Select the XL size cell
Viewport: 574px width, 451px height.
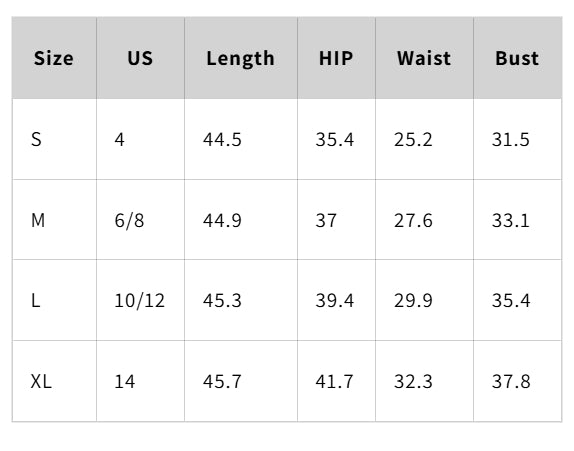click(x=54, y=381)
